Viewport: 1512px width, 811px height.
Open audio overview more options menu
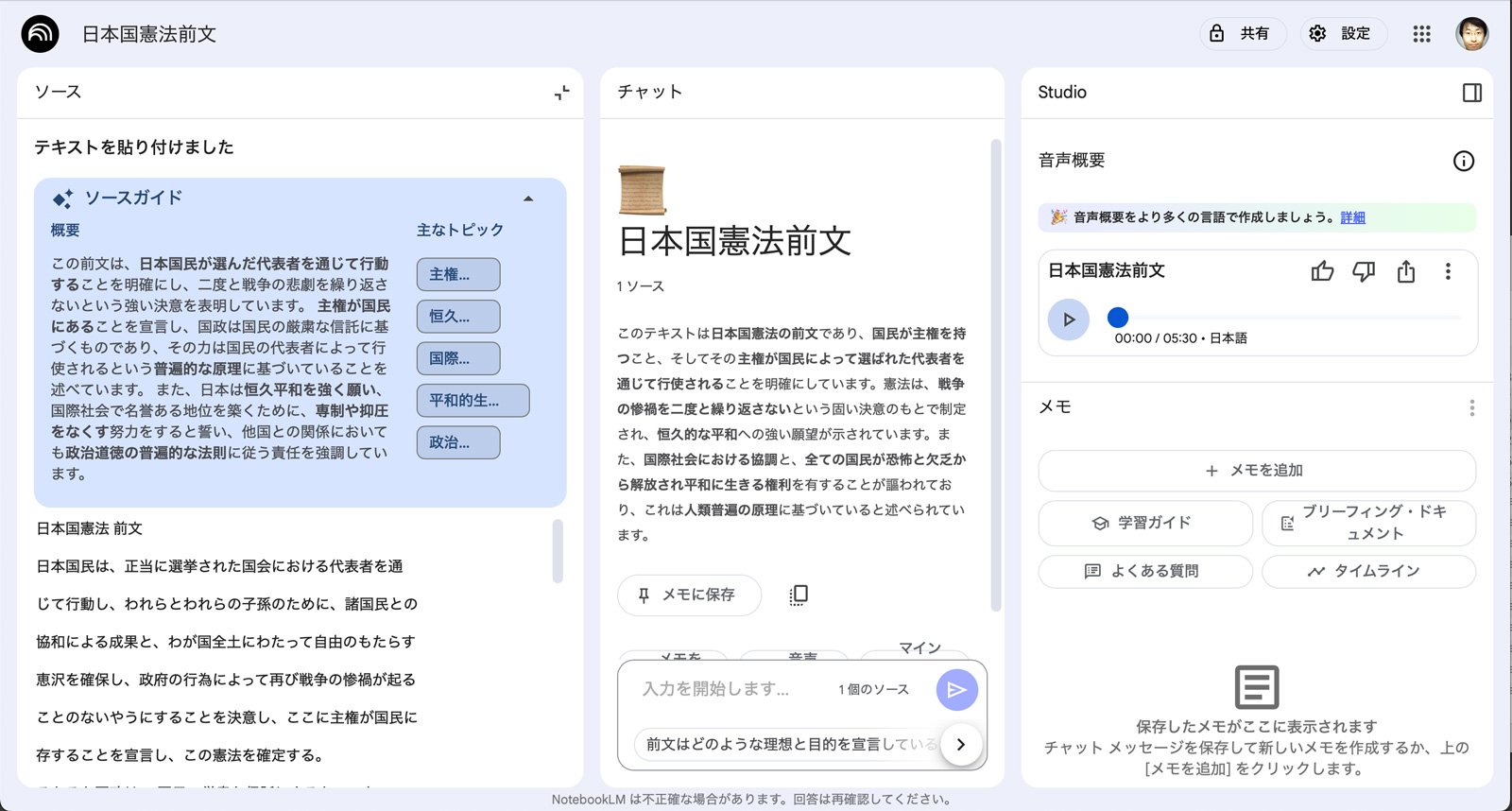click(1448, 272)
